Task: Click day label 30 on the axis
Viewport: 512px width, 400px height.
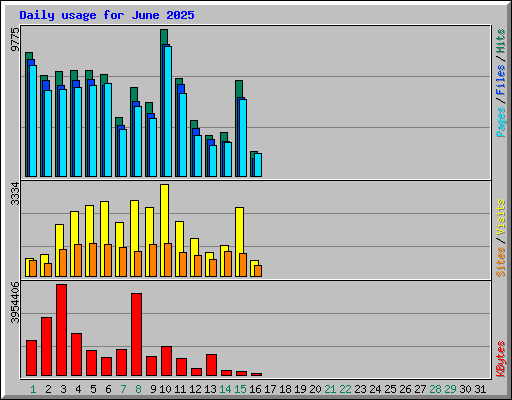Action: coord(465,389)
